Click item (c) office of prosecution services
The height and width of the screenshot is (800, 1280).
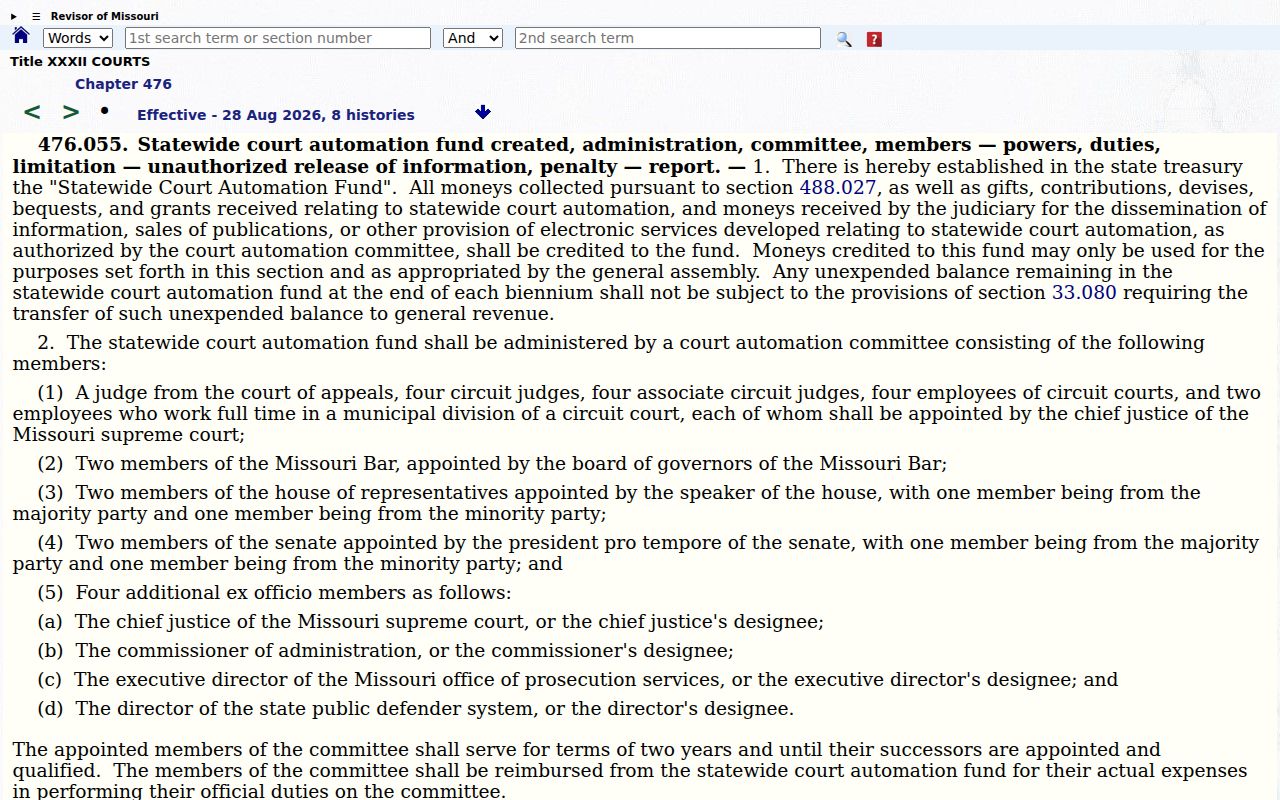coord(577,679)
